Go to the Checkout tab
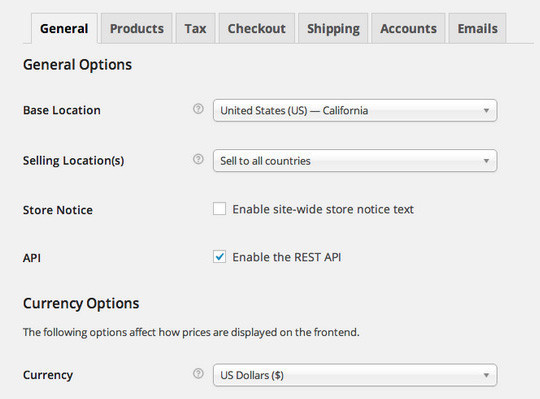540x399 pixels. 257,29
